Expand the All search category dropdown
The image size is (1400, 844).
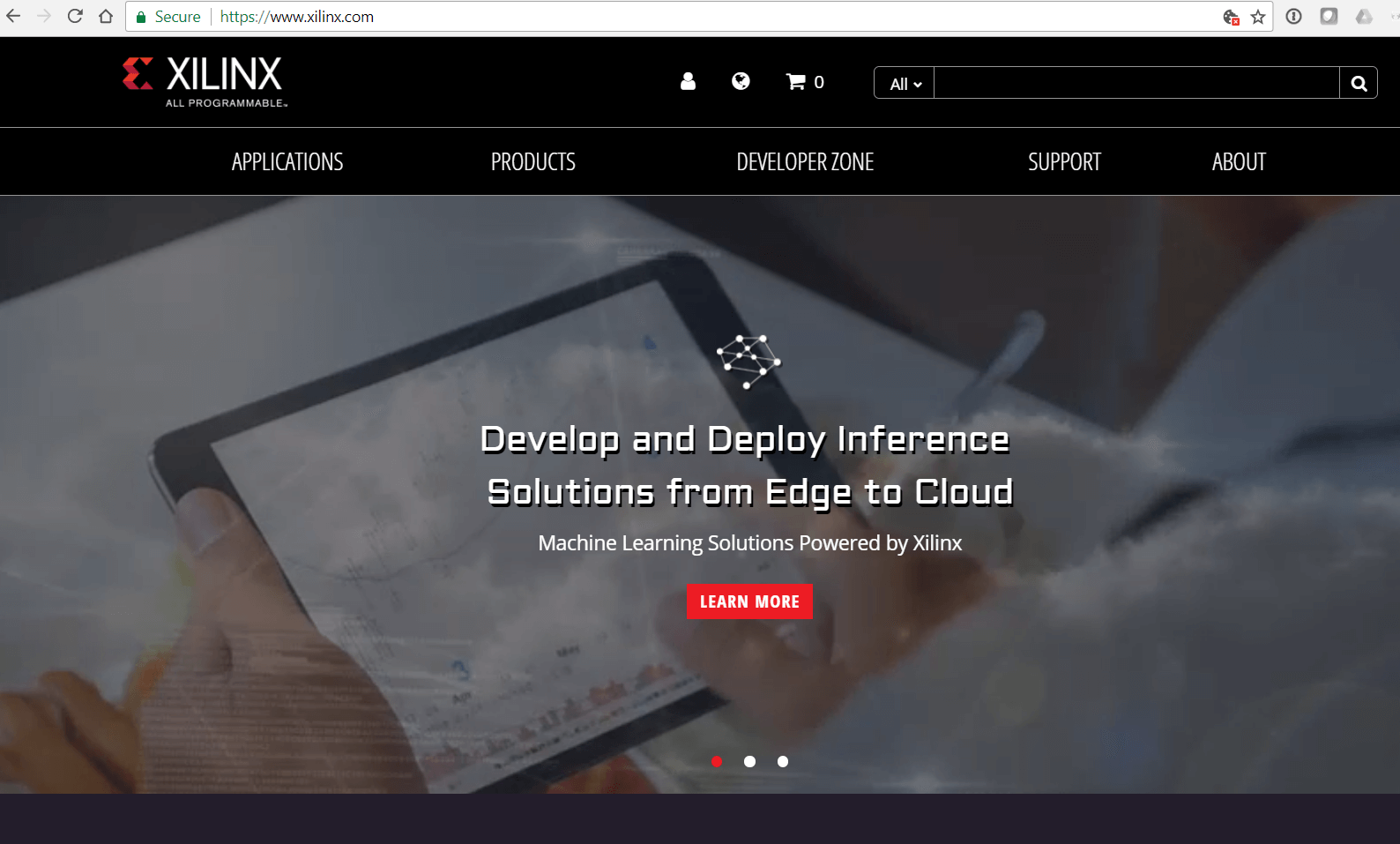905,83
